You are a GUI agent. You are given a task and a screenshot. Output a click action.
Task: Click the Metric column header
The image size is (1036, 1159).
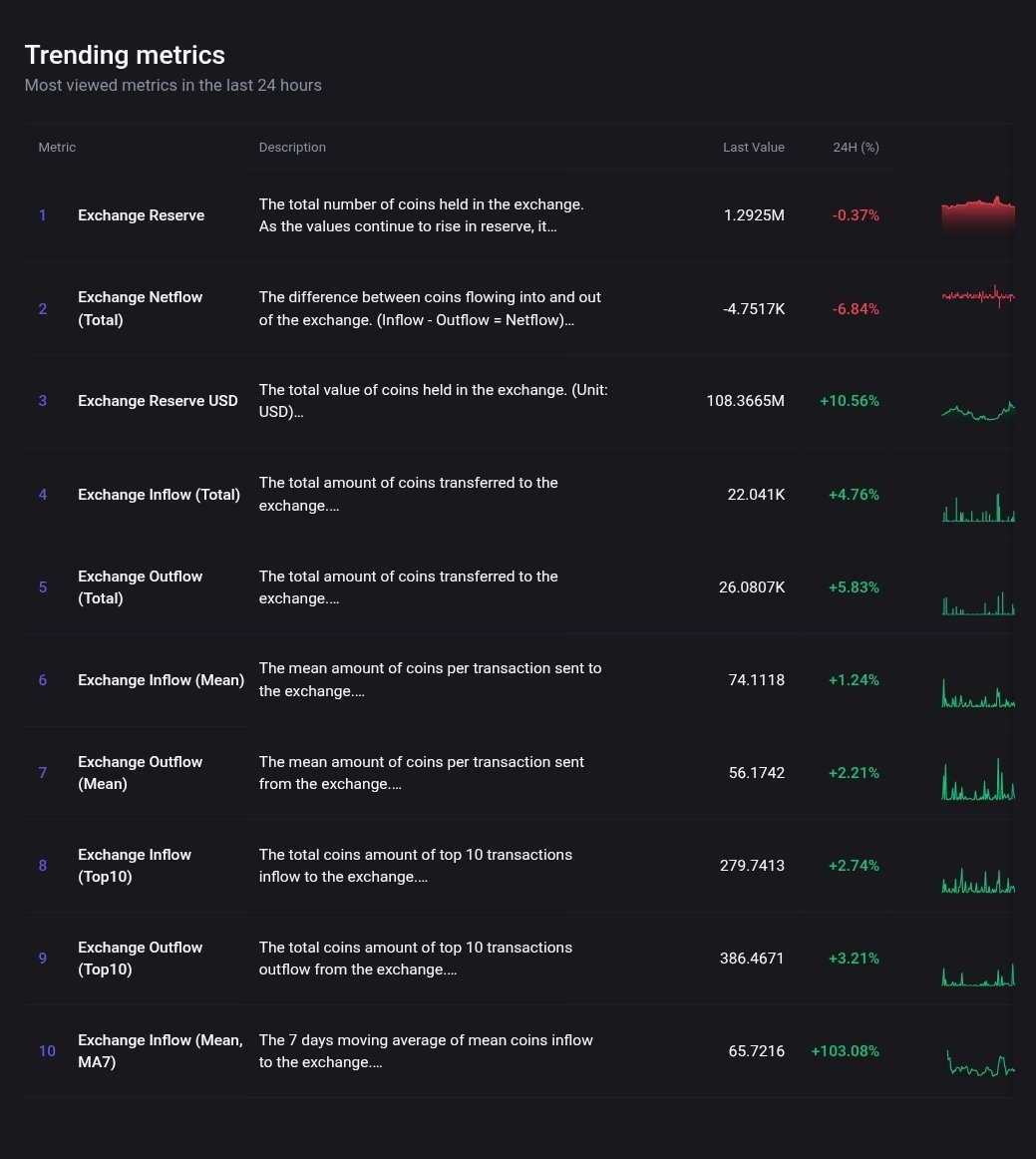coord(57,148)
